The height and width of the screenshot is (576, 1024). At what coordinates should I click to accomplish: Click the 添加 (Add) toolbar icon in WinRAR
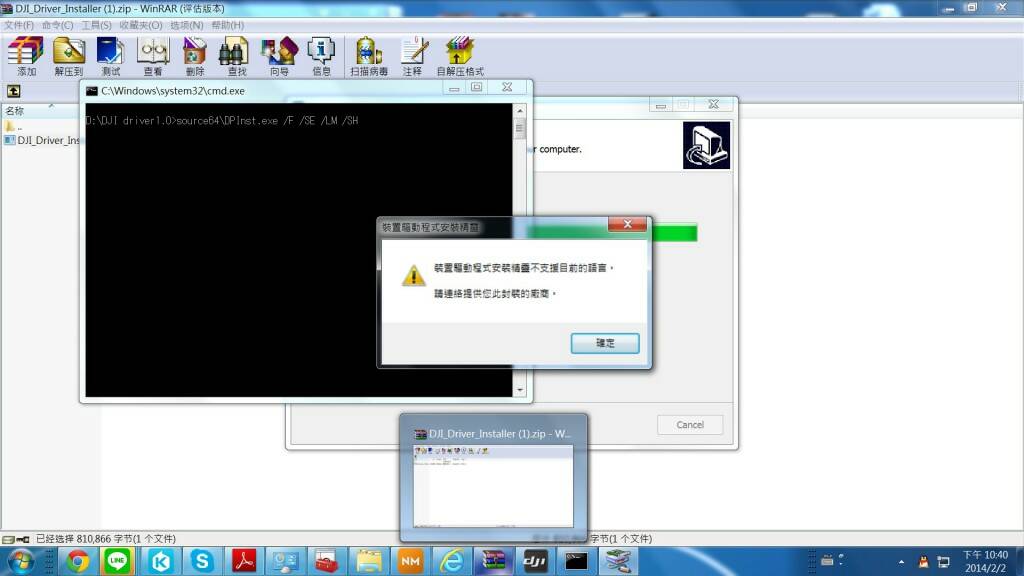click(26, 56)
